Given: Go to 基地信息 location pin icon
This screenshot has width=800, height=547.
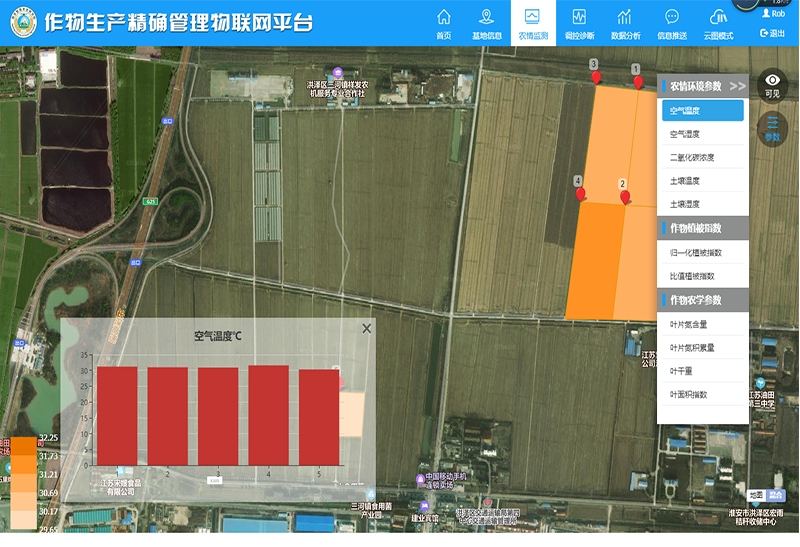Looking at the screenshot, I should coord(487,23).
